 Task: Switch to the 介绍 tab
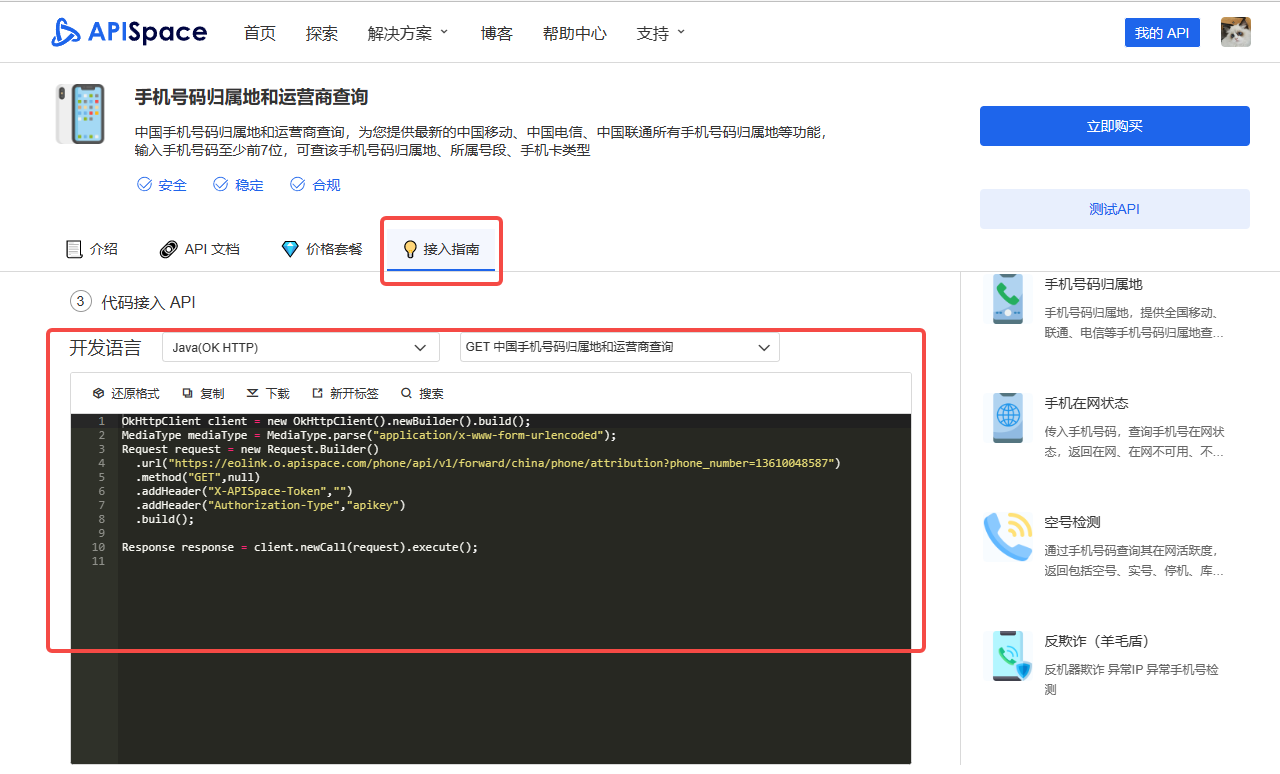[92, 249]
